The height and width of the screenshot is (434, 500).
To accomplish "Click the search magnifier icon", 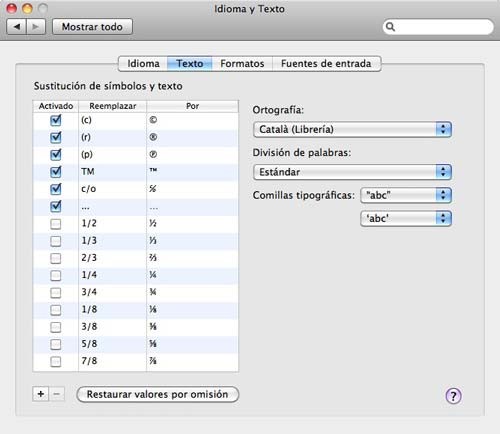I will (x=390, y=27).
